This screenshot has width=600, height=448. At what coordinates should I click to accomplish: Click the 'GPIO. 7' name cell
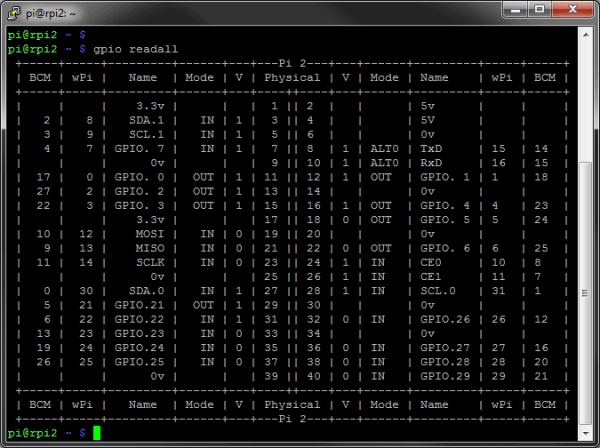[x=139, y=148]
